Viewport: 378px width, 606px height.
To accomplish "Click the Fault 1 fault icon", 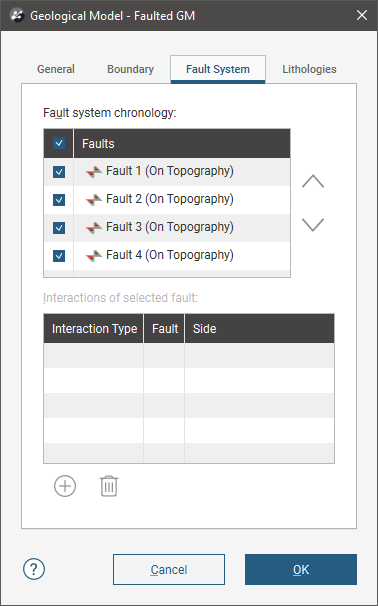I will [94, 172].
